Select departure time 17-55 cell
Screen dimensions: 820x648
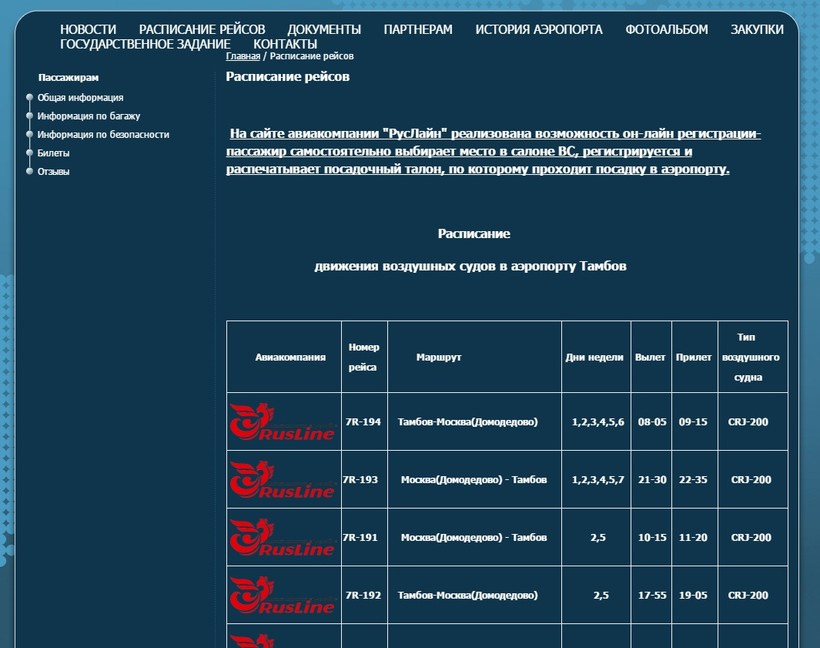pyautogui.click(x=652, y=595)
